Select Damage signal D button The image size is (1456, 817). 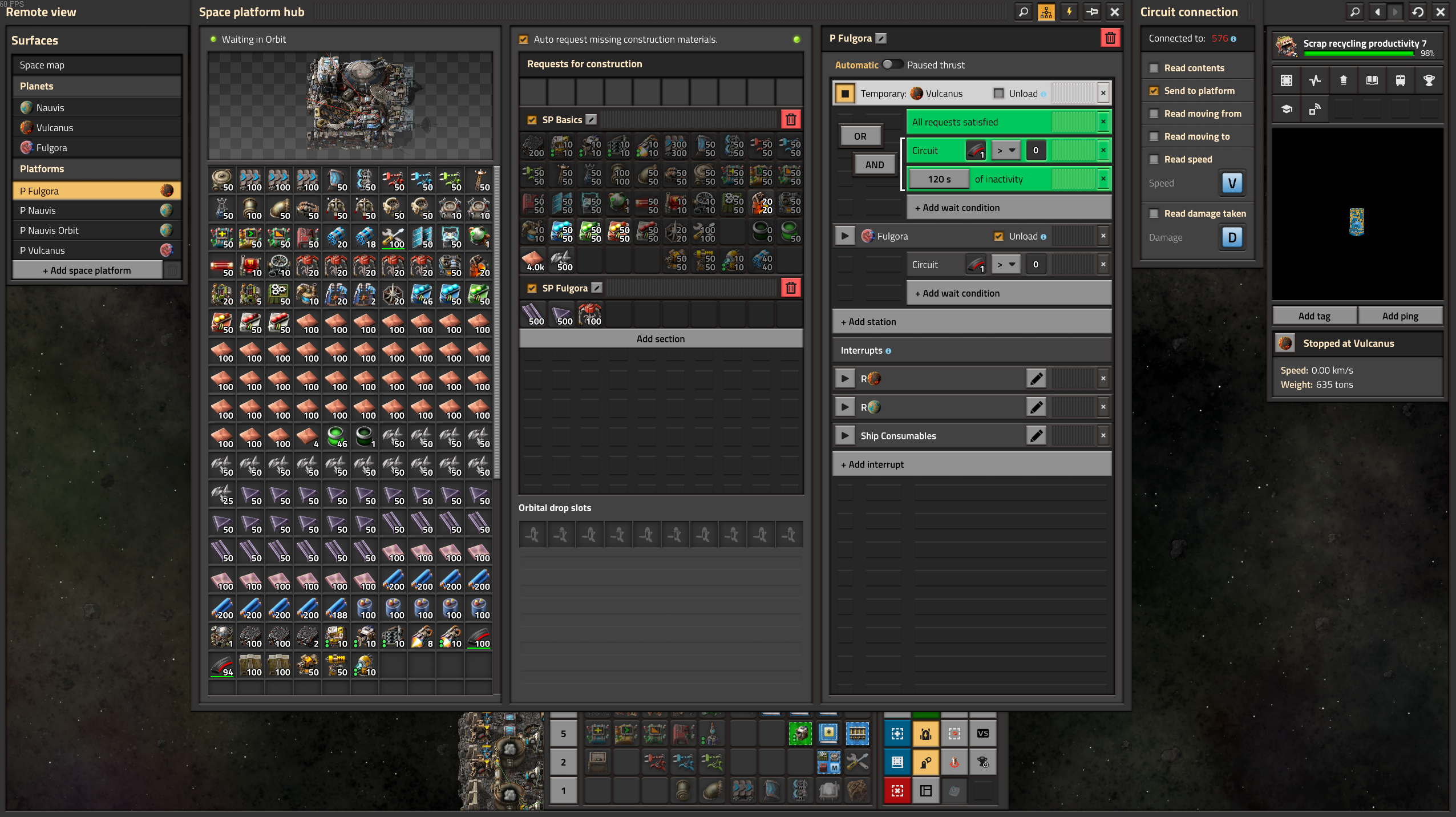coord(1232,237)
